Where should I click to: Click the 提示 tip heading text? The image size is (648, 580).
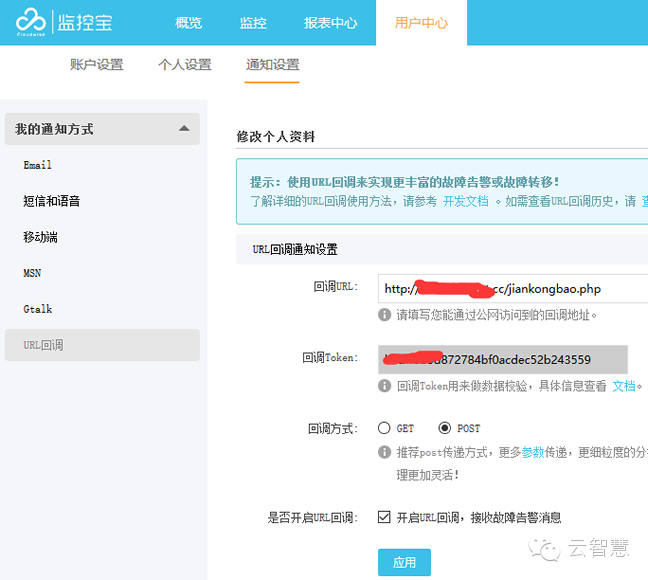(405, 182)
